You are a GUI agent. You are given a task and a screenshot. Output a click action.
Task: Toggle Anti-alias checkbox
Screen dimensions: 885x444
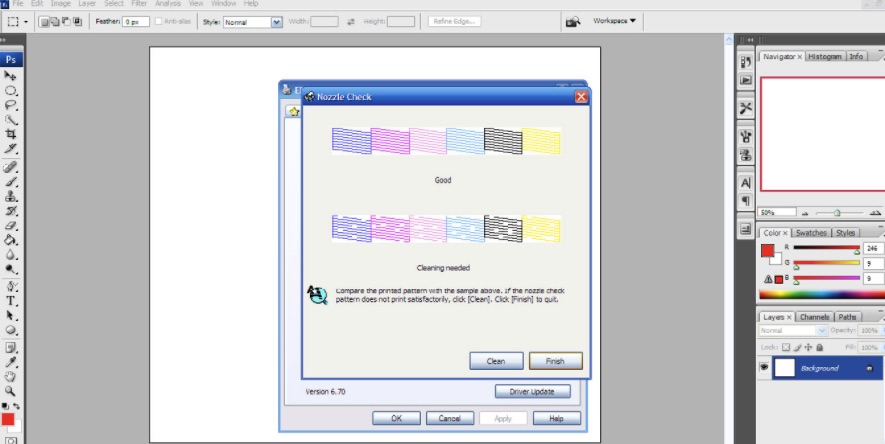pos(159,21)
